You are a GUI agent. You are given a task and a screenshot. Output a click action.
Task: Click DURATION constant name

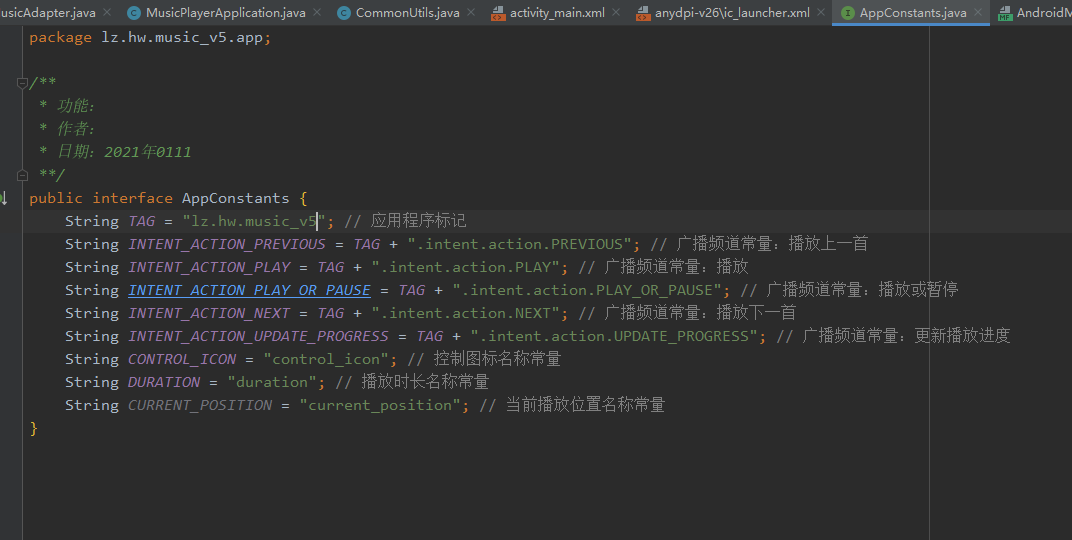pos(164,382)
